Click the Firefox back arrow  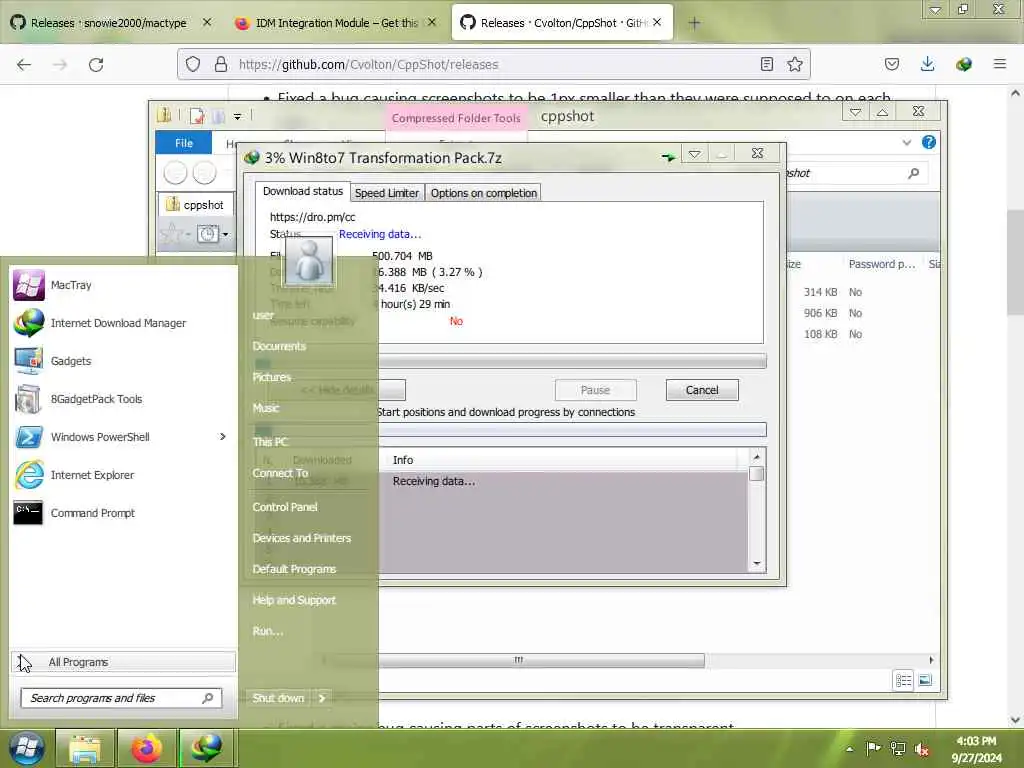point(24,64)
